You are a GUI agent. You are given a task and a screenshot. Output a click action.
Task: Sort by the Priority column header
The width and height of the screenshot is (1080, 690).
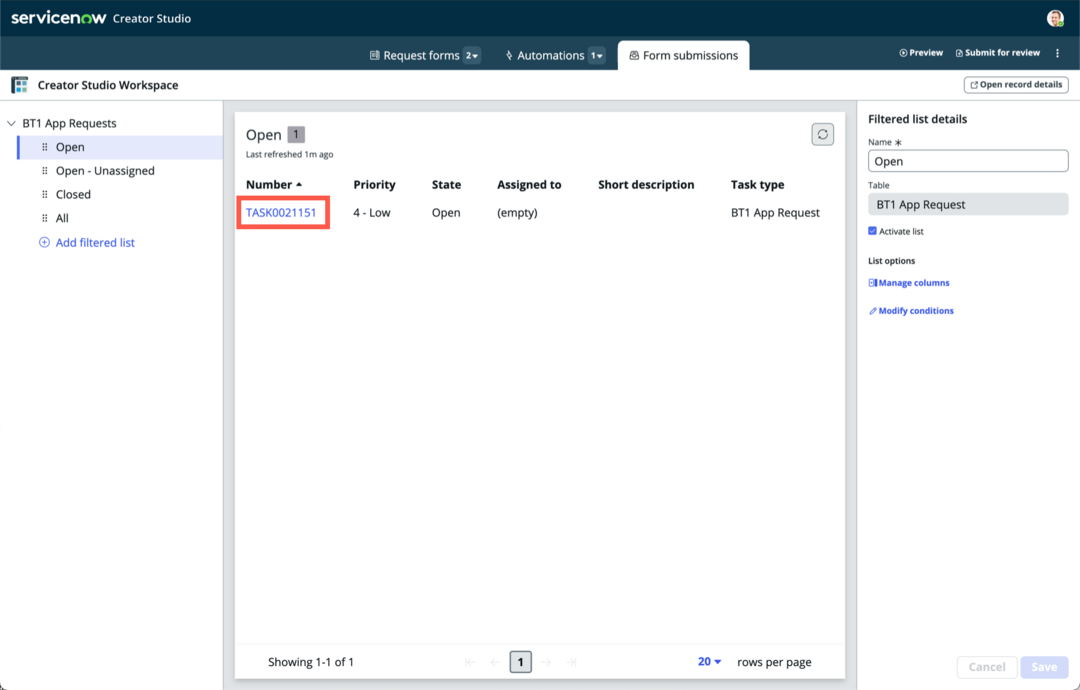374,185
